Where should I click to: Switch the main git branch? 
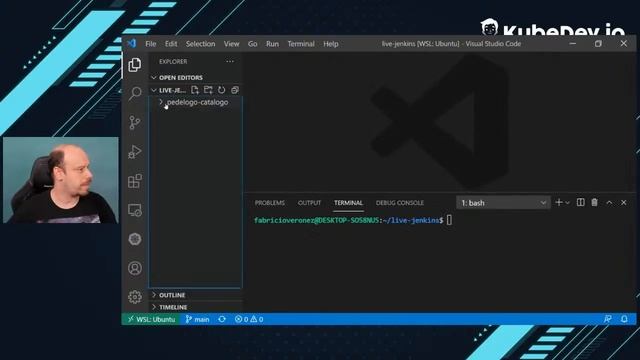tap(198, 319)
